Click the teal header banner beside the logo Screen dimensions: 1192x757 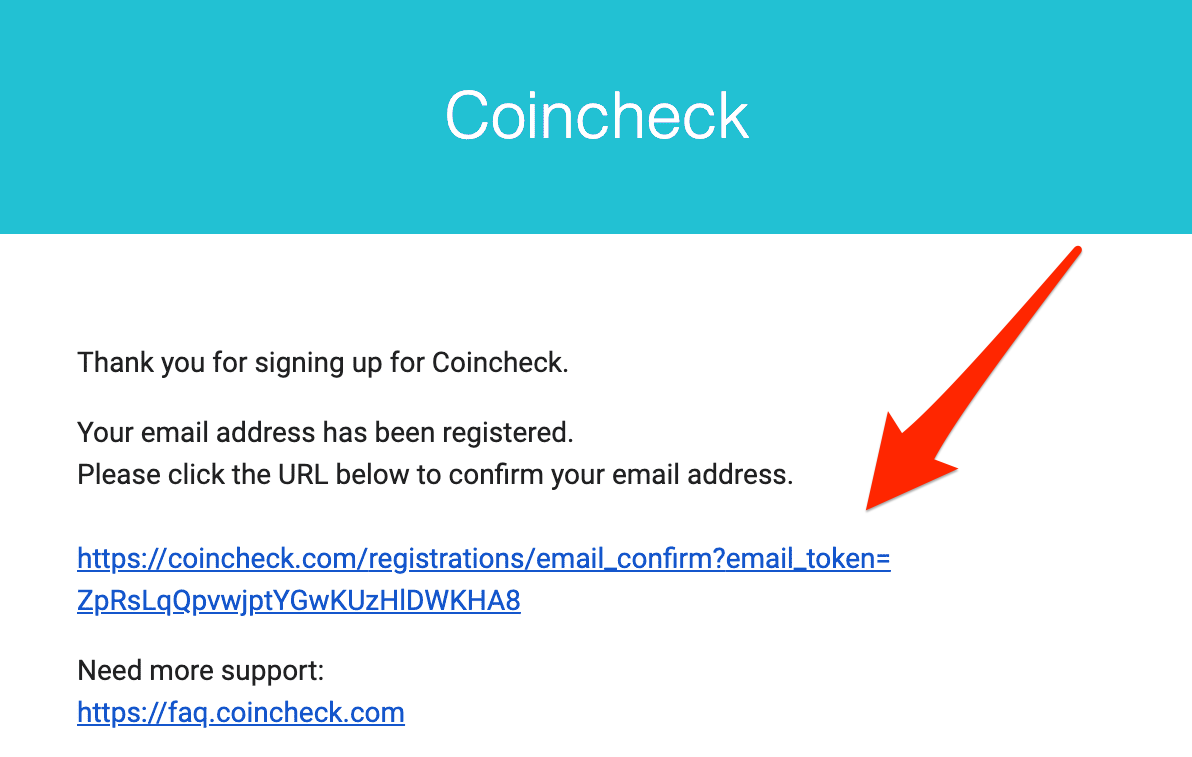[228, 116]
